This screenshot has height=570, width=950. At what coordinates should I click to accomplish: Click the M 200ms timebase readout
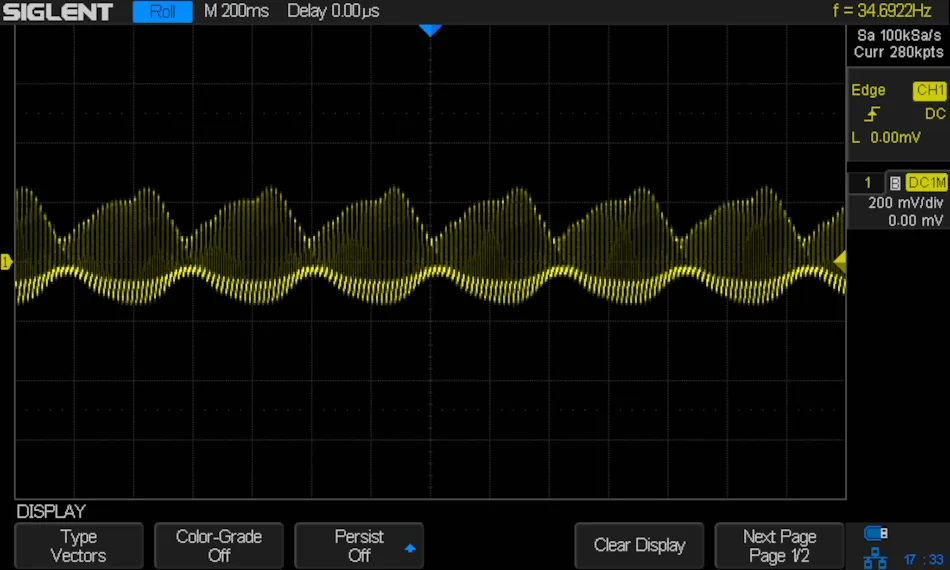236,11
